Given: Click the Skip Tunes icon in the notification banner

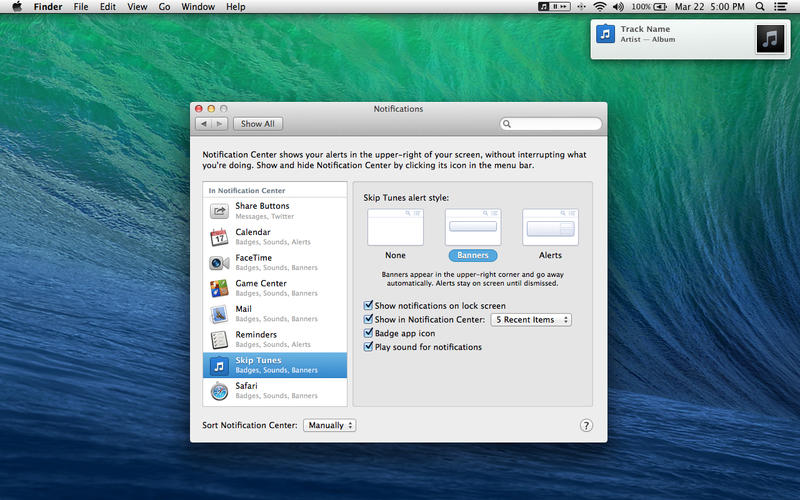Looking at the screenshot, I should 606,34.
